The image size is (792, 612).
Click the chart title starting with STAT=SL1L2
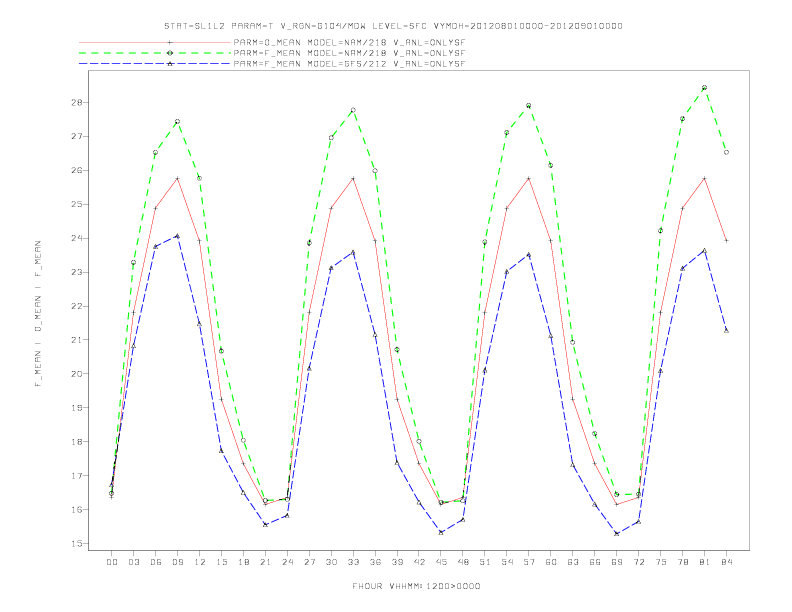pos(393,26)
